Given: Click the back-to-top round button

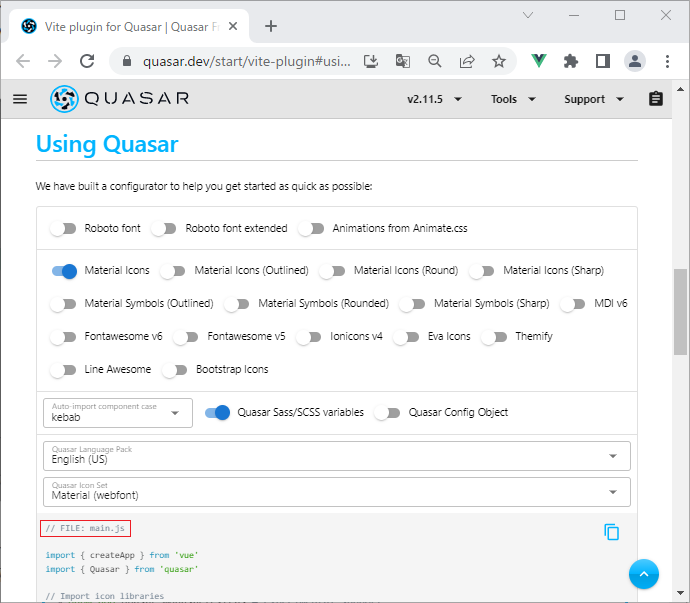Looking at the screenshot, I should (x=643, y=574).
